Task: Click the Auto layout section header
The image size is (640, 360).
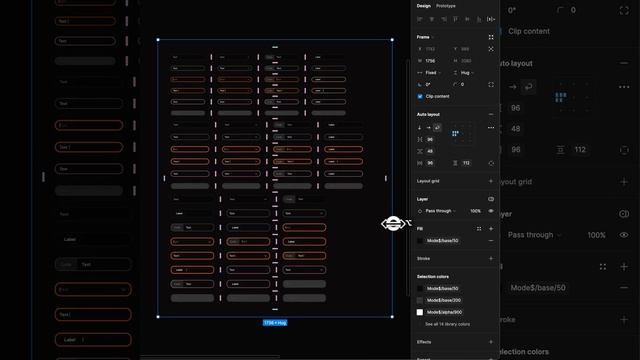Action: tap(428, 114)
